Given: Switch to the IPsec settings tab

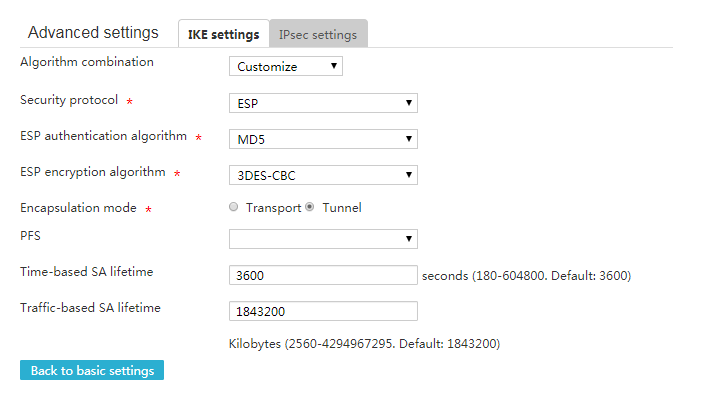Looking at the screenshot, I should (x=318, y=33).
